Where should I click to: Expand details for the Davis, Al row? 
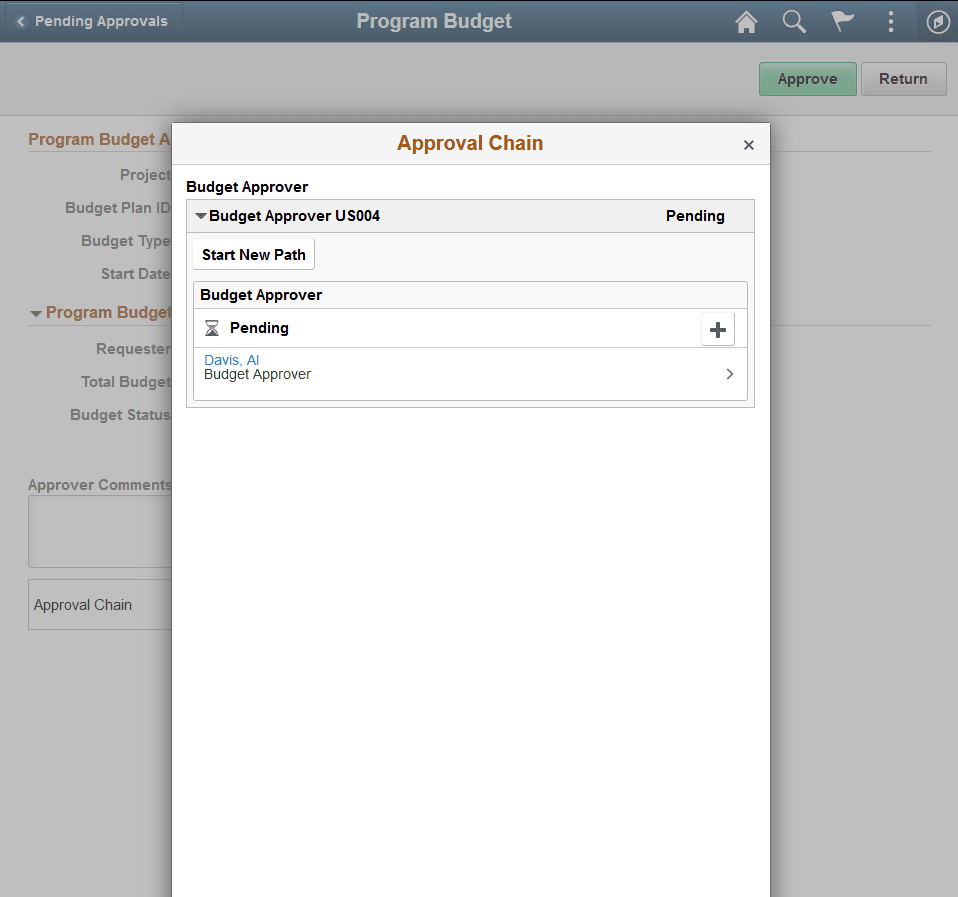(x=730, y=373)
